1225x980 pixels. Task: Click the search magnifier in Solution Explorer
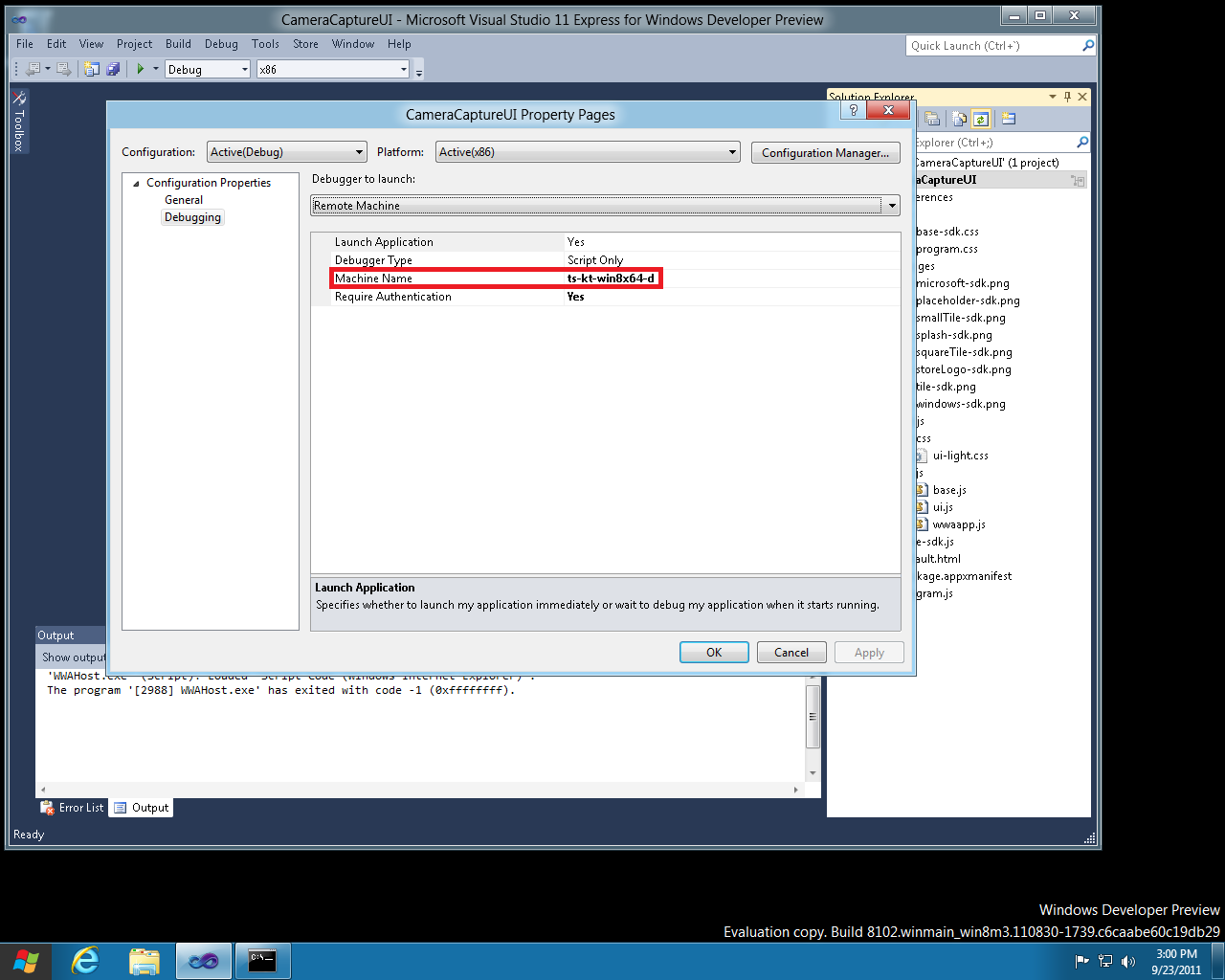[x=1082, y=142]
